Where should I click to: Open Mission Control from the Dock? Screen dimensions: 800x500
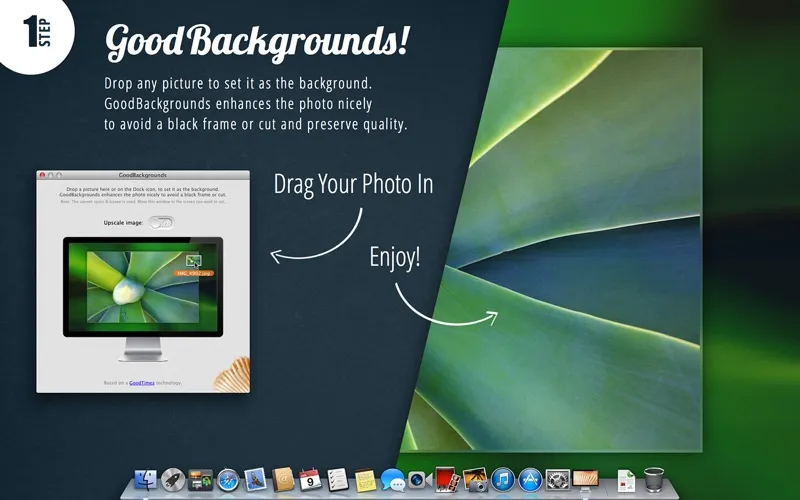pyautogui.click(x=201, y=480)
